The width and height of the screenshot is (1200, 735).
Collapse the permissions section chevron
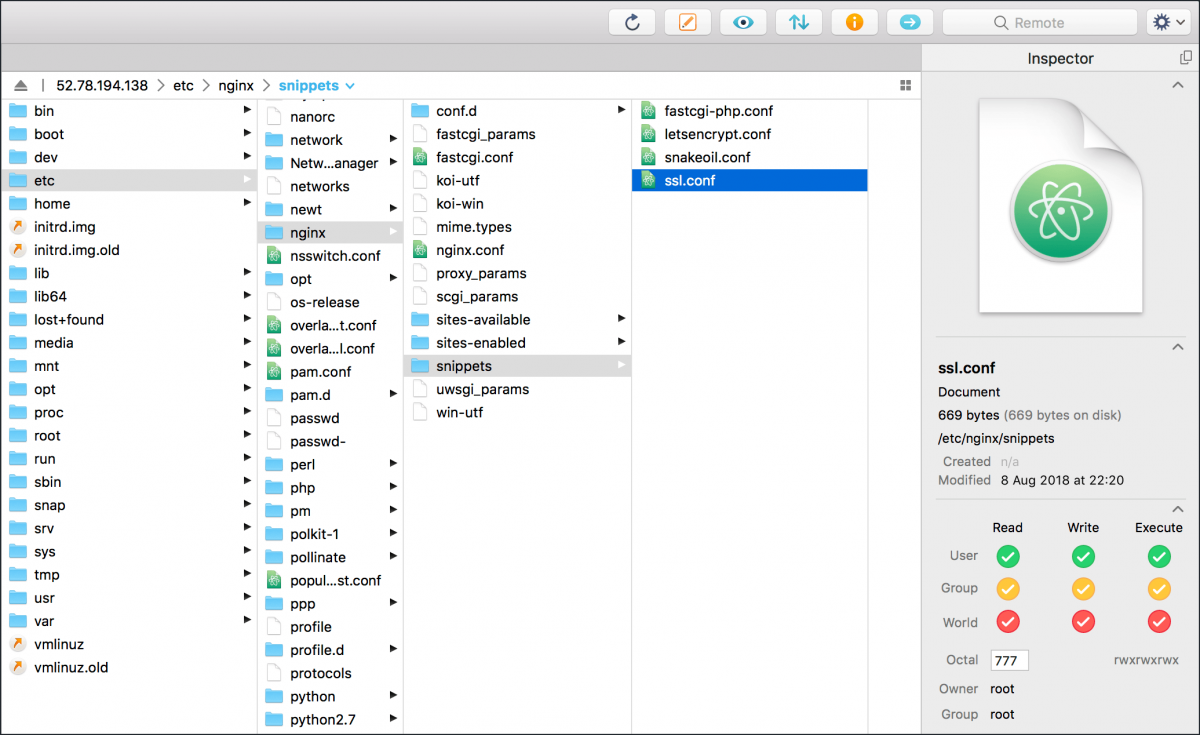pos(1177,509)
